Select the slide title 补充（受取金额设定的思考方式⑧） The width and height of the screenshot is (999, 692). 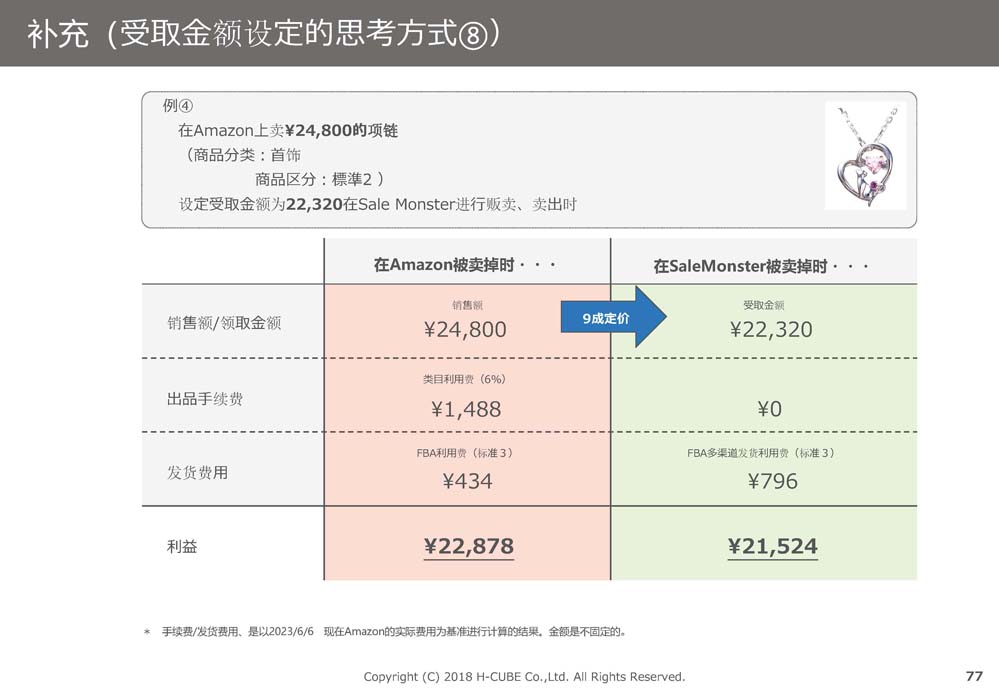[x=264, y=33]
